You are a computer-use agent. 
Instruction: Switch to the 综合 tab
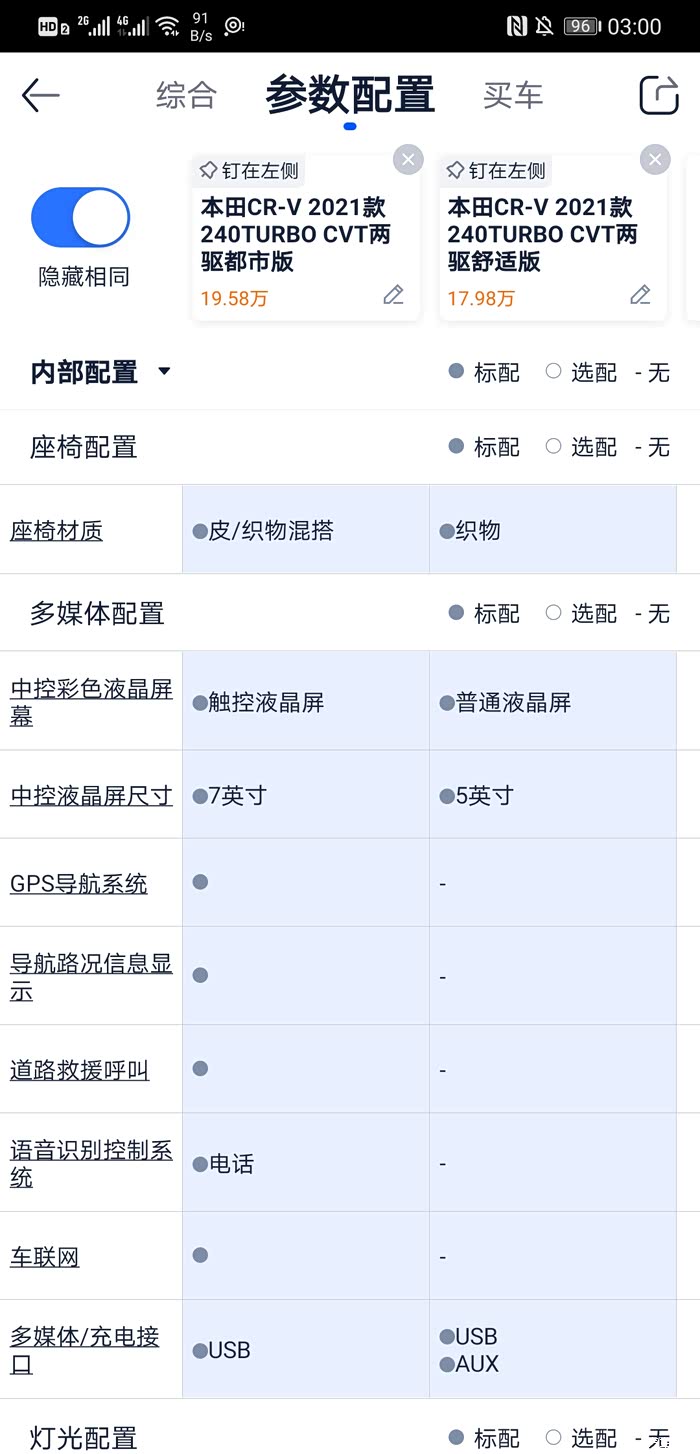[186, 96]
